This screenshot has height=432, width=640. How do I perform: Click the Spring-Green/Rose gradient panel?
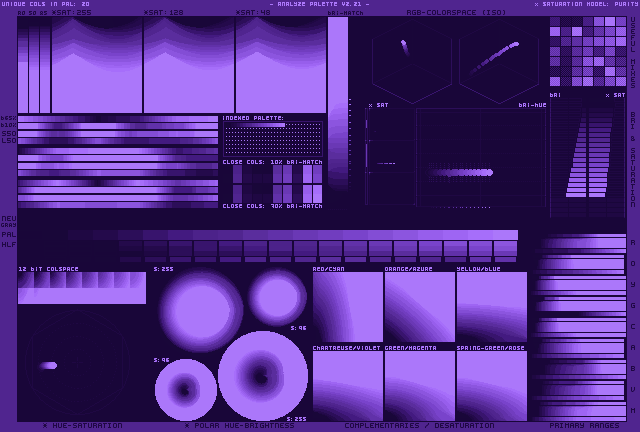click(491, 385)
